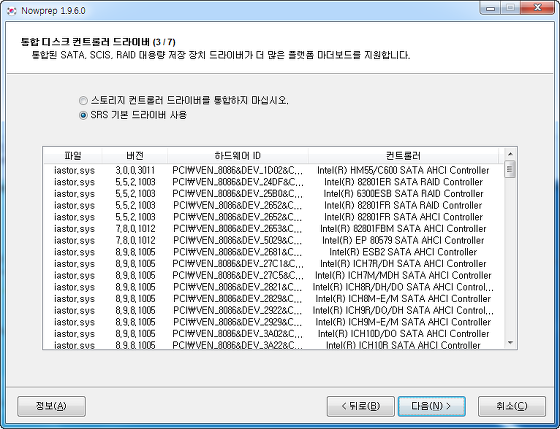Click hardware ID PCI\VEN_8086&DEV_2922 cell
The image size is (560, 429).
coord(238,310)
